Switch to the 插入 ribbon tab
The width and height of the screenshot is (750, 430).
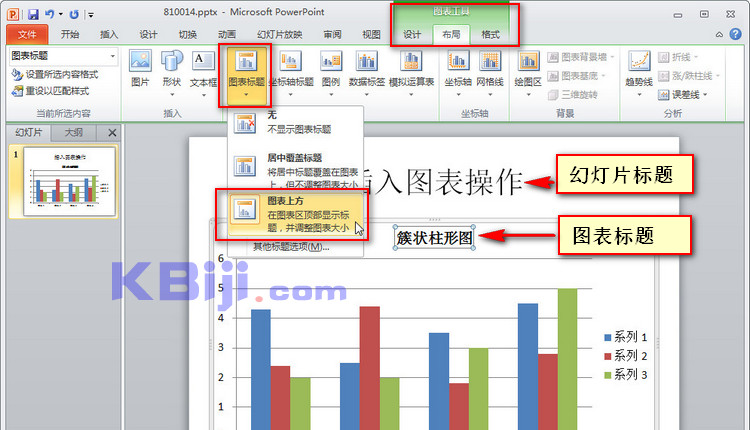[109, 34]
